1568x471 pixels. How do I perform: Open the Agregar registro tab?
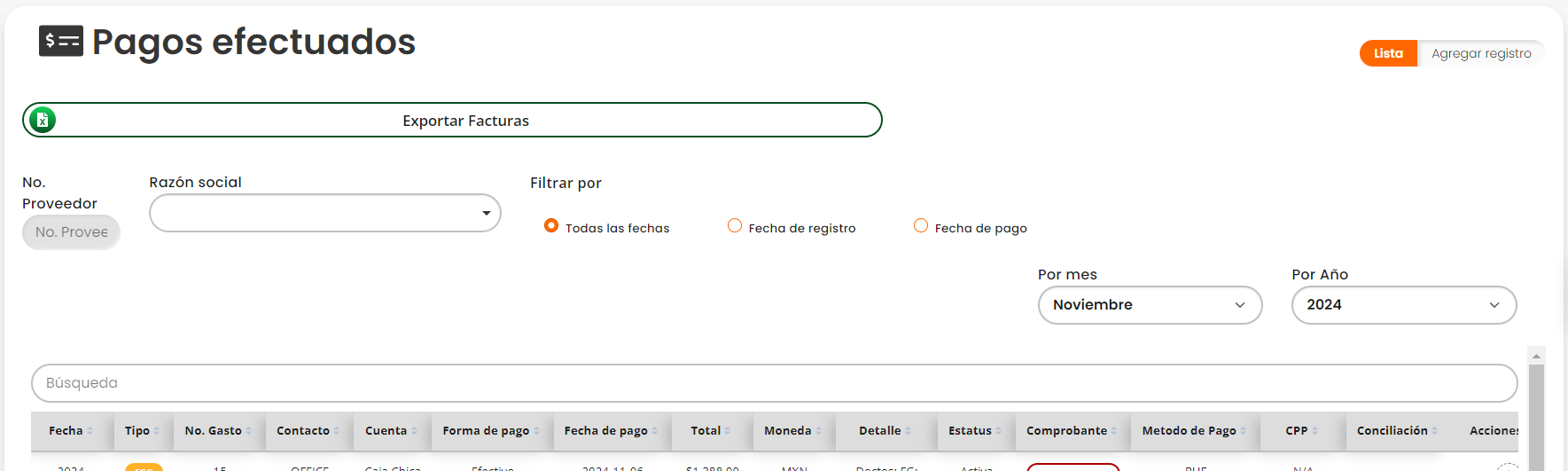point(1481,53)
